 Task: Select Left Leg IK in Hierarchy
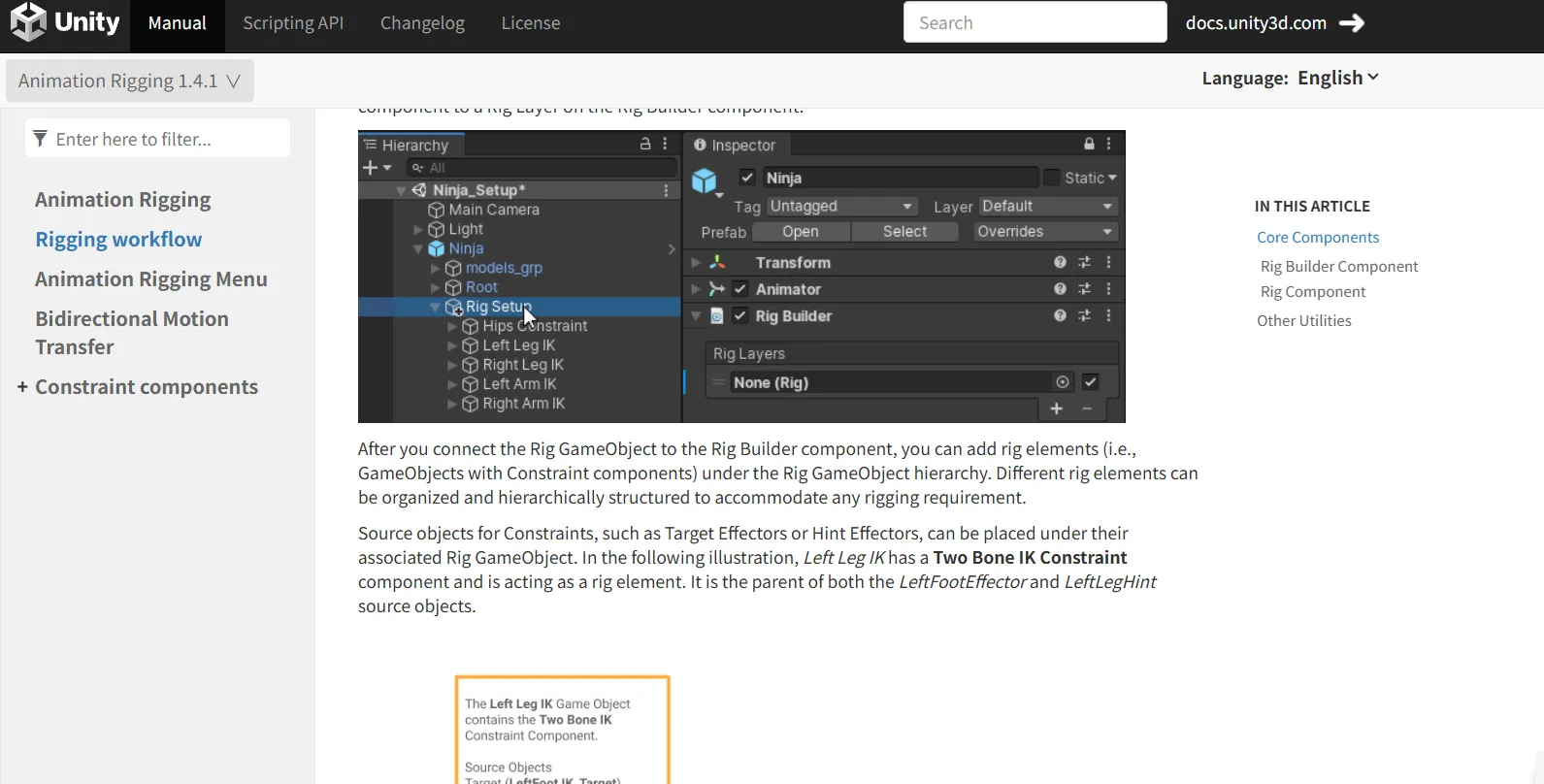pos(518,345)
